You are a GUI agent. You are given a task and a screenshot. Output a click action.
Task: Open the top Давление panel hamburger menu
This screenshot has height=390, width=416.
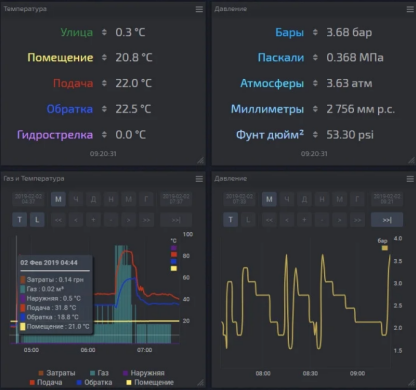tap(410, 9)
